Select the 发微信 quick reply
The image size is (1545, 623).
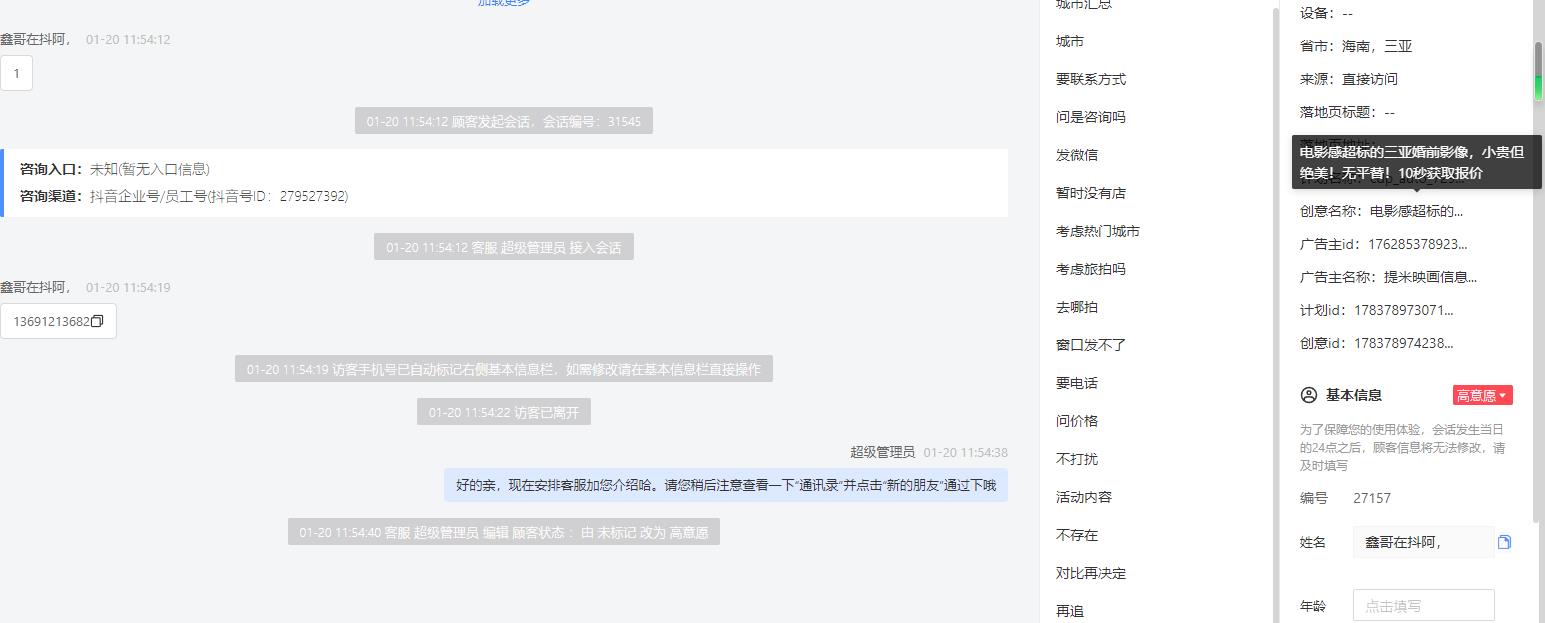[1077, 155]
